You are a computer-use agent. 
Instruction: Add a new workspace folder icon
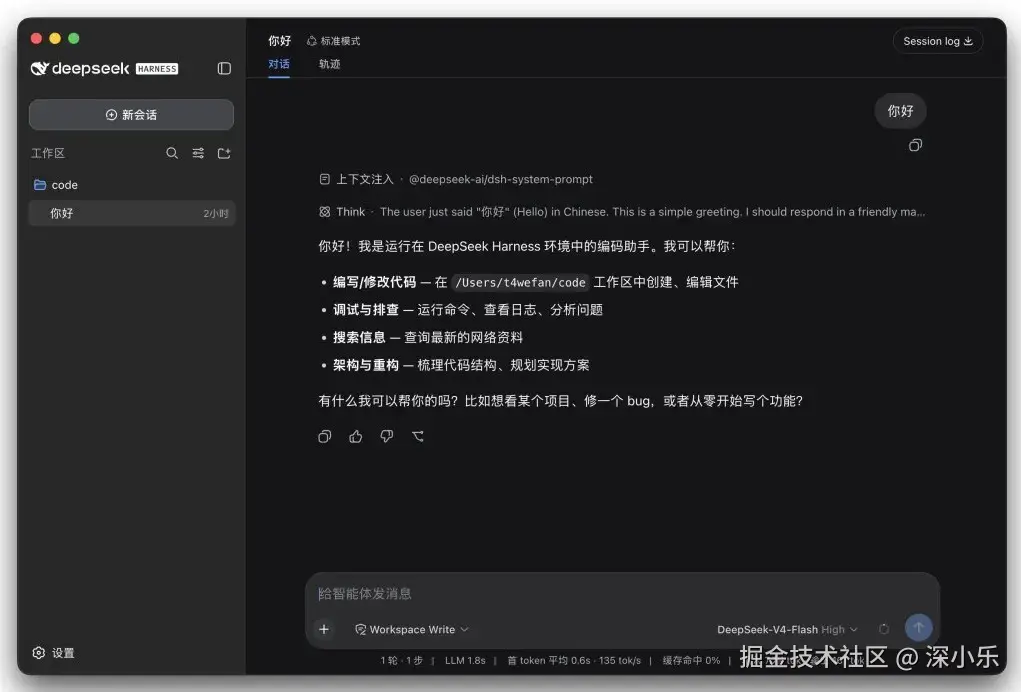click(224, 153)
